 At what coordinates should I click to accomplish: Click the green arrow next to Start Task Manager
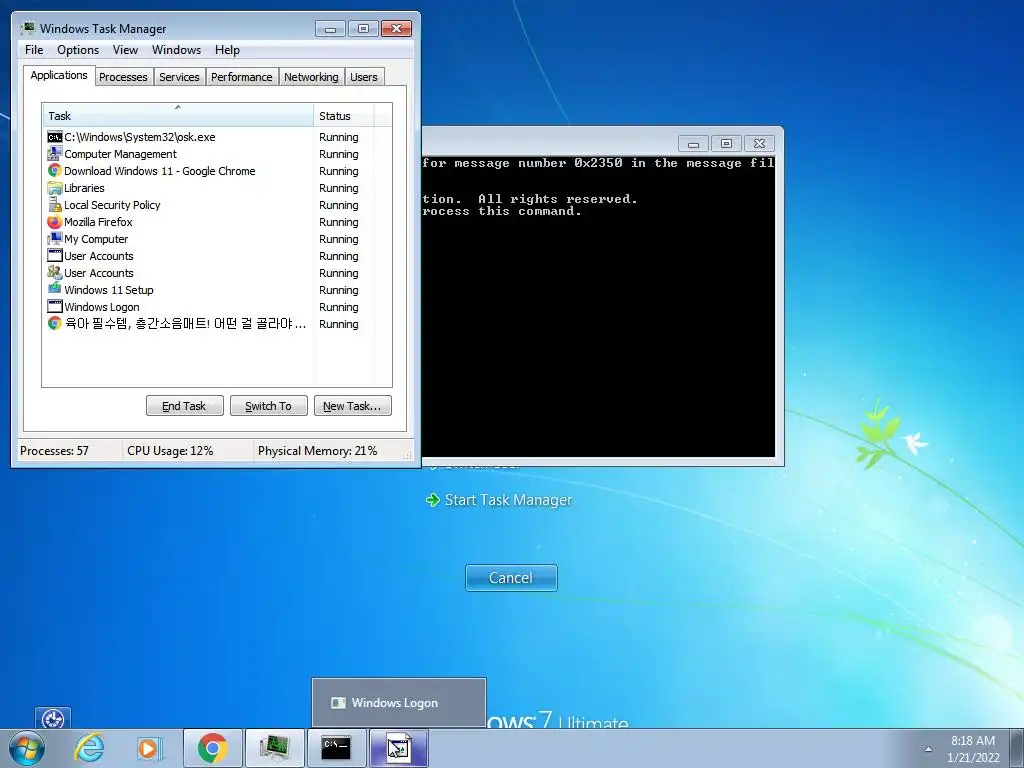(x=432, y=500)
